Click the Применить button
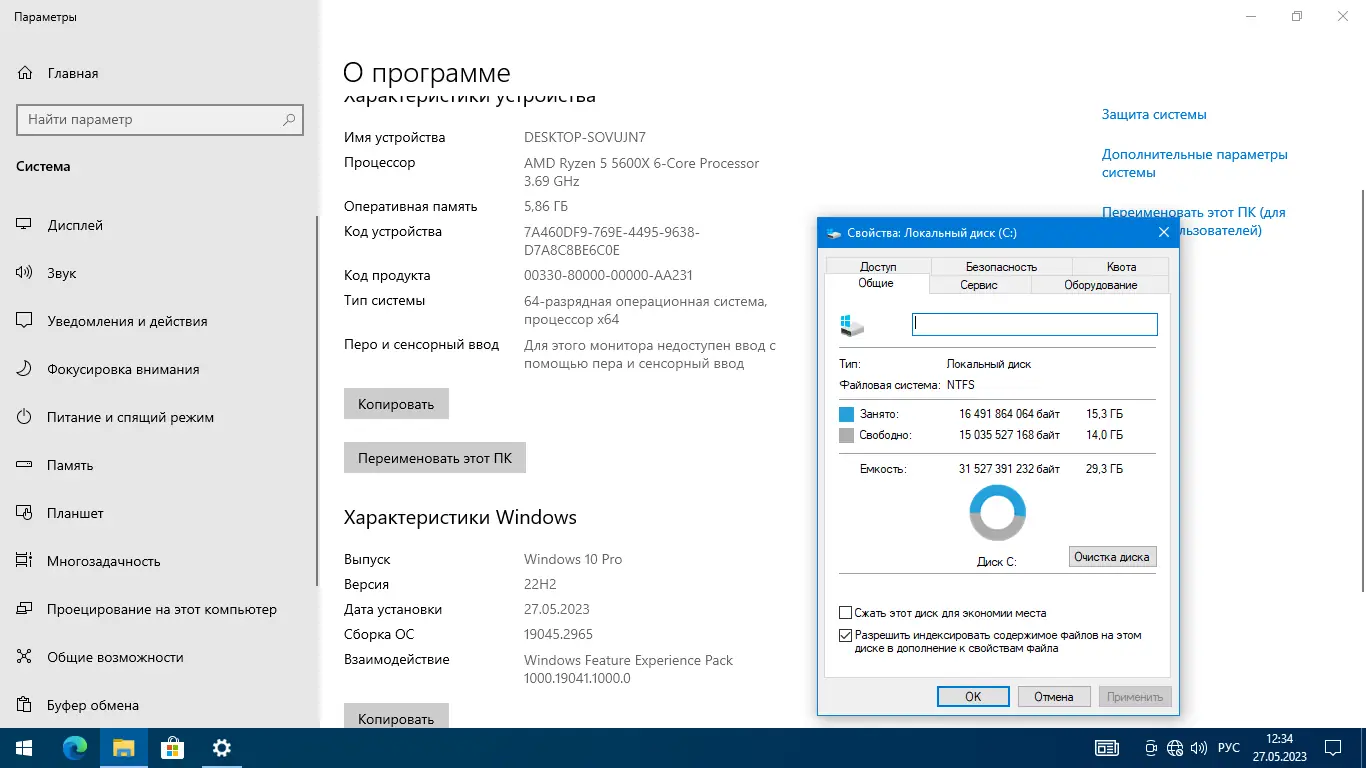The image size is (1366, 768). click(x=1135, y=697)
